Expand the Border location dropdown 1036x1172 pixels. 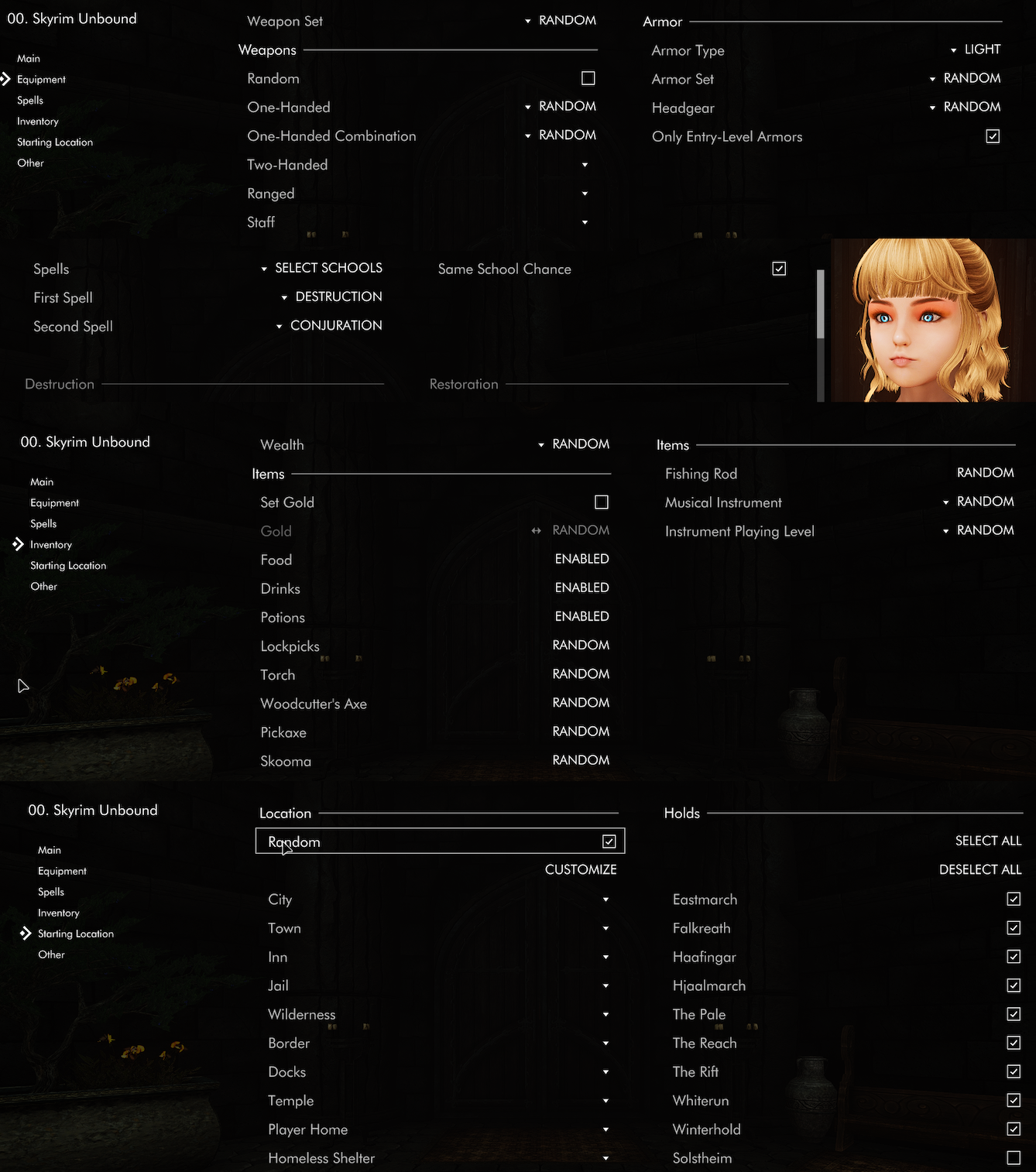(606, 1043)
